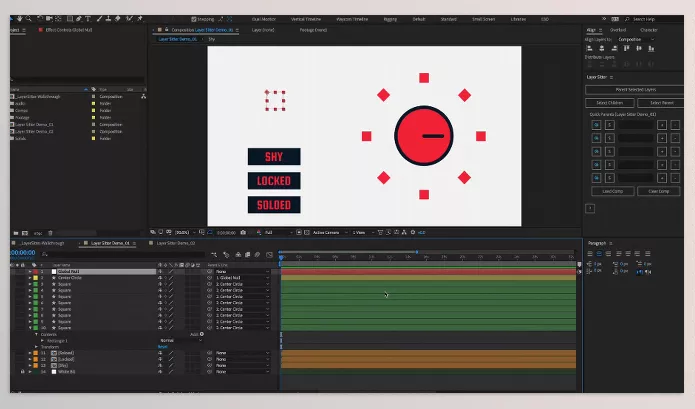Screen dimensions: 695x409
Task: Click the red label color of Global Null
Action: [x=35, y=271]
